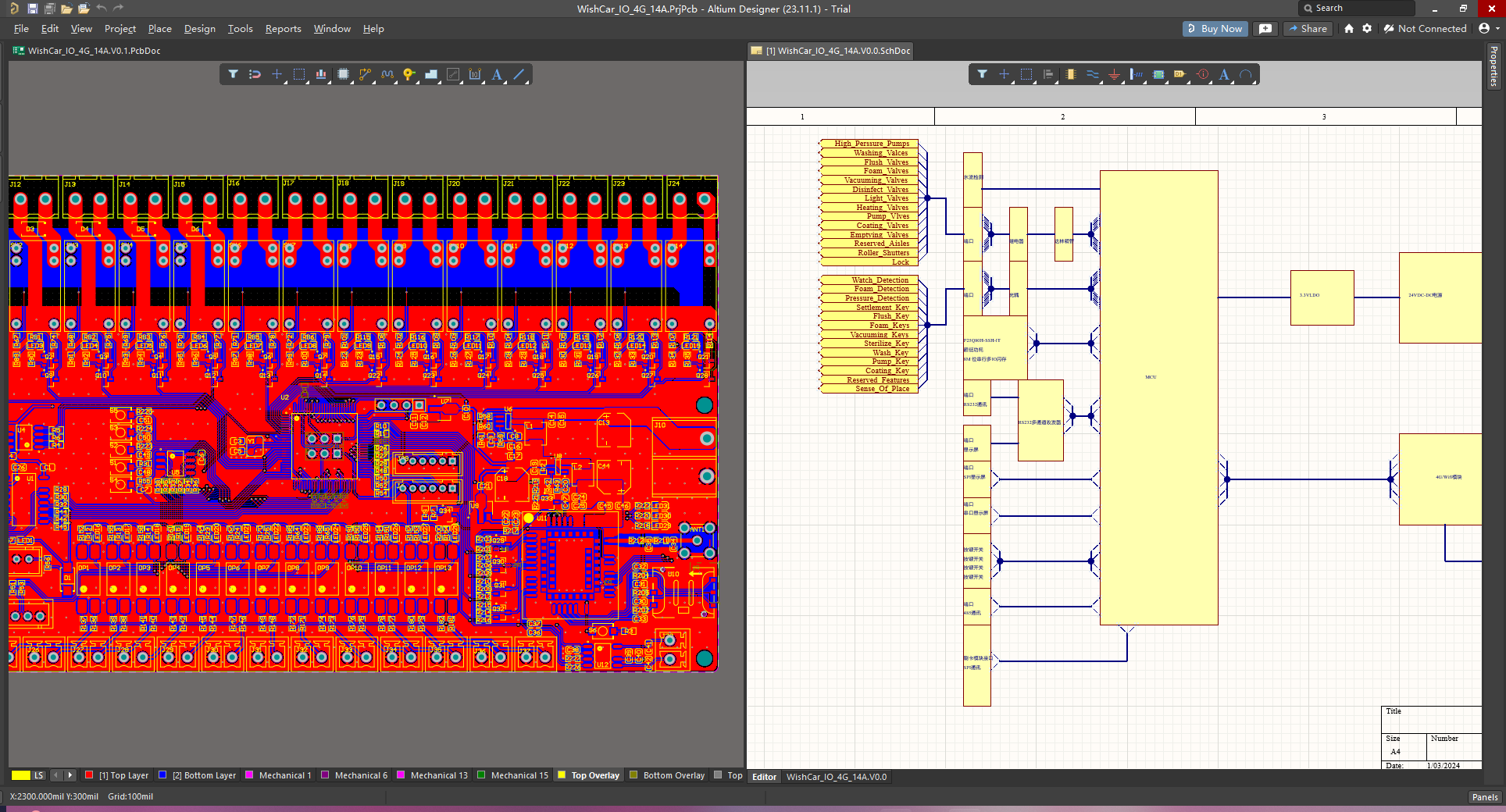Open the LS layer sets dropdown
Screen dimensions: 1506x812
[38, 775]
